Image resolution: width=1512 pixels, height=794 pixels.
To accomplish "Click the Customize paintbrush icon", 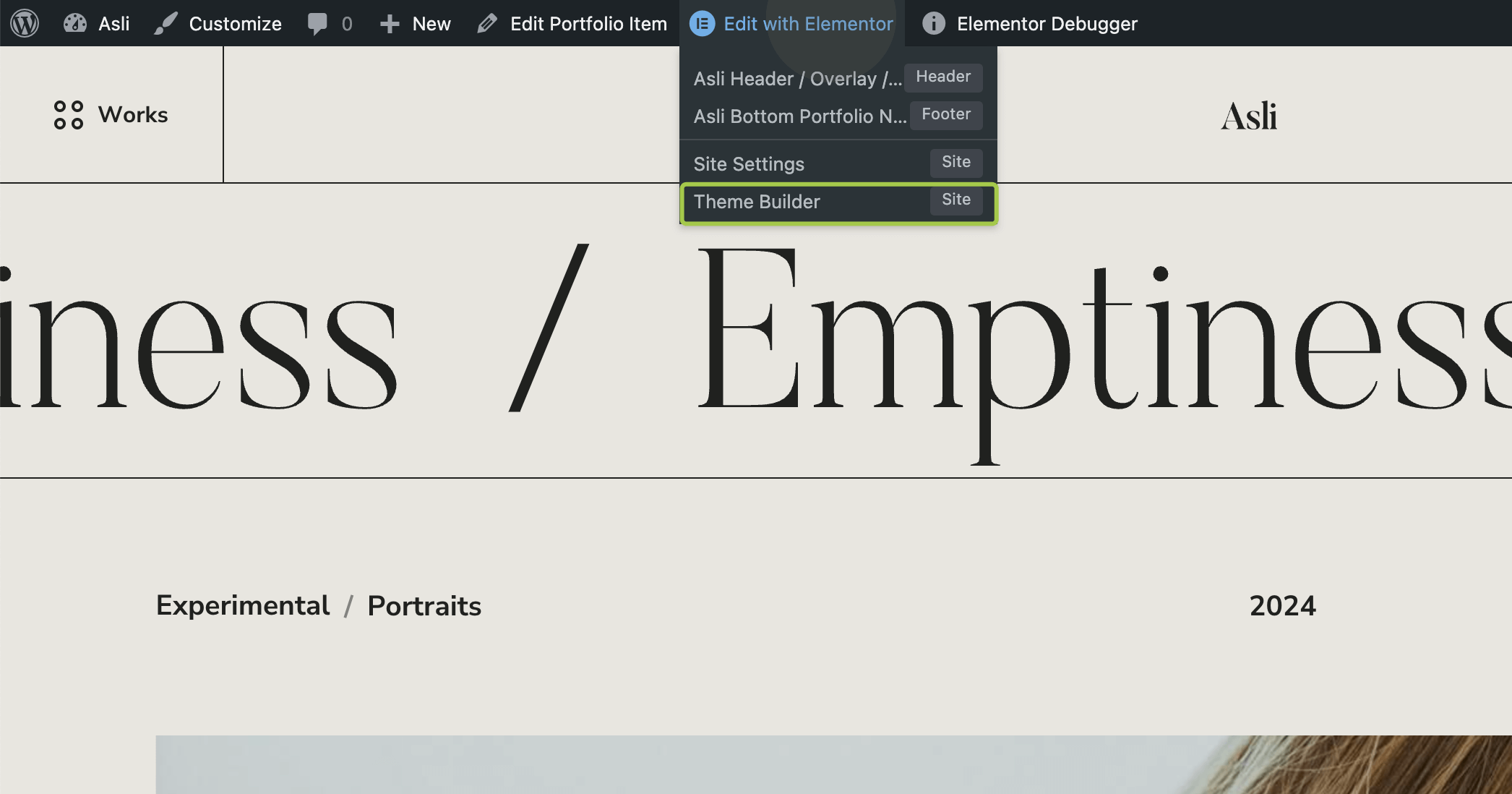I will point(166,23).
